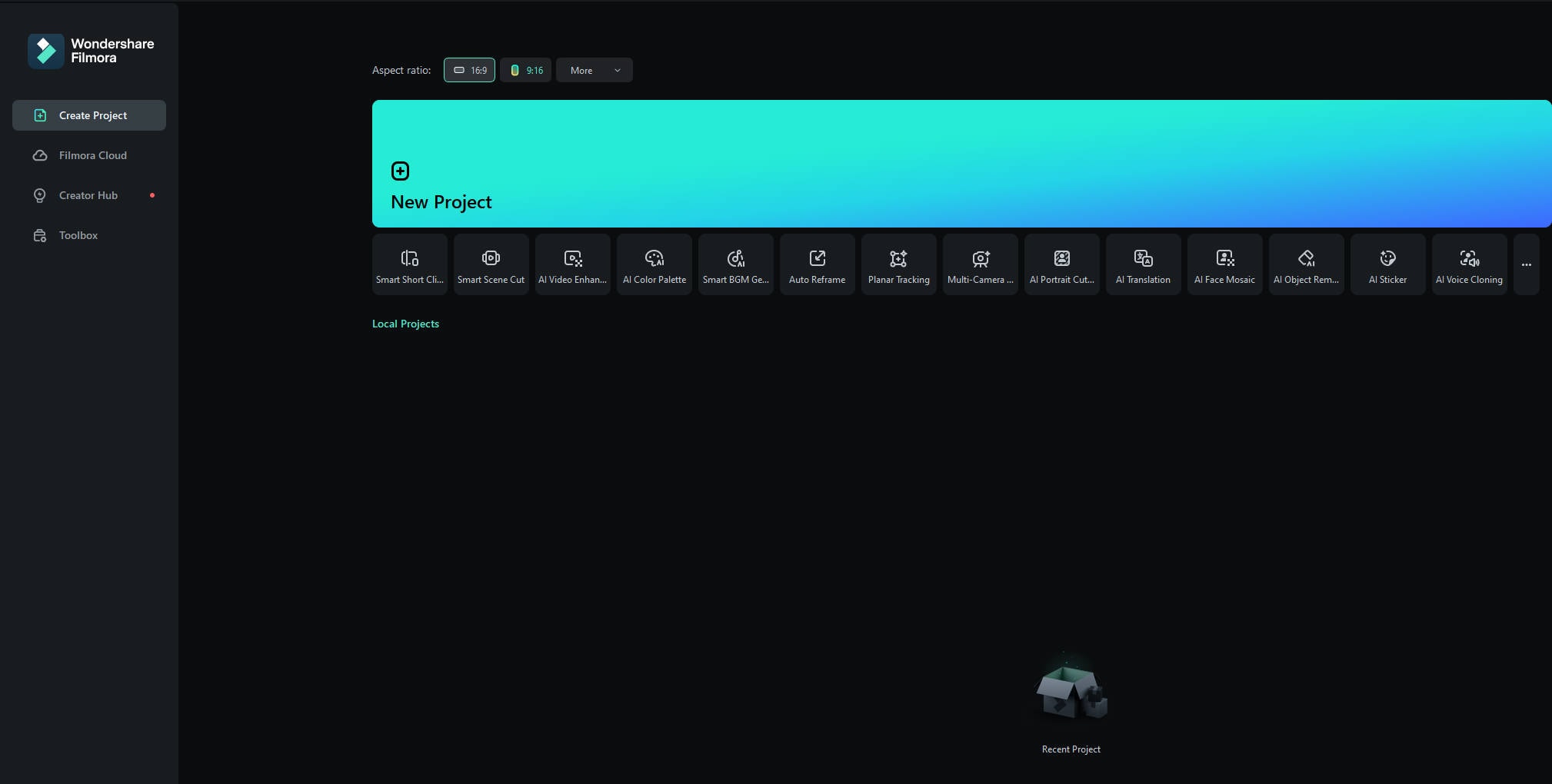Select 16:9 aspect ratio

[x=469, y=70]
